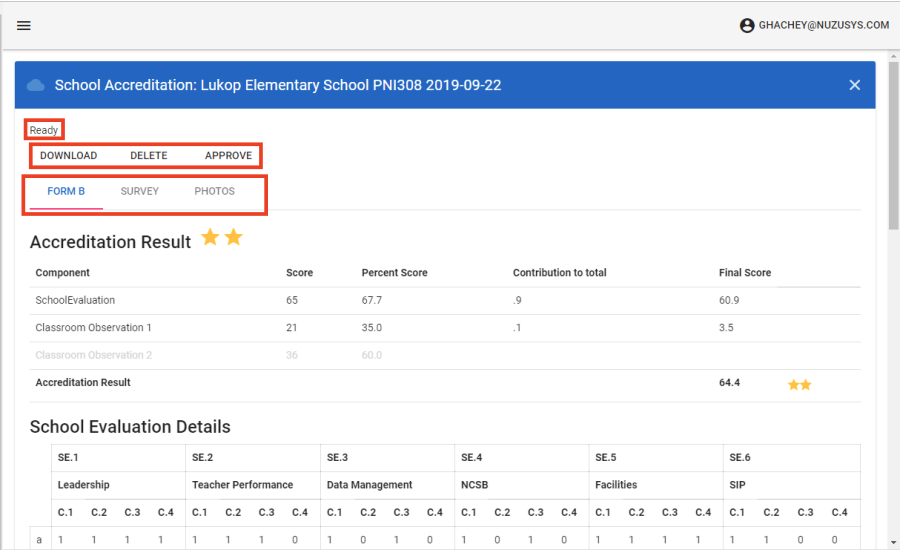Click the Final Score column header
This screenshot has height=550, width=900.
745,273
